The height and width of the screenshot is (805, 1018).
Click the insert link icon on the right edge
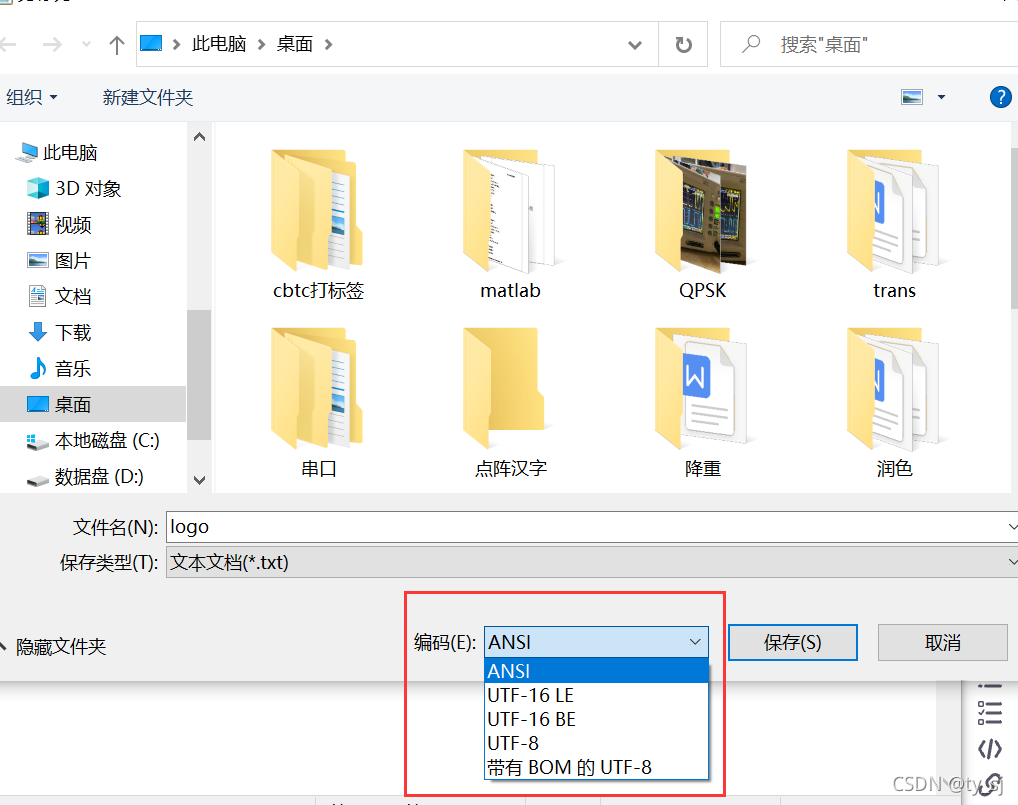pos(990,785)
